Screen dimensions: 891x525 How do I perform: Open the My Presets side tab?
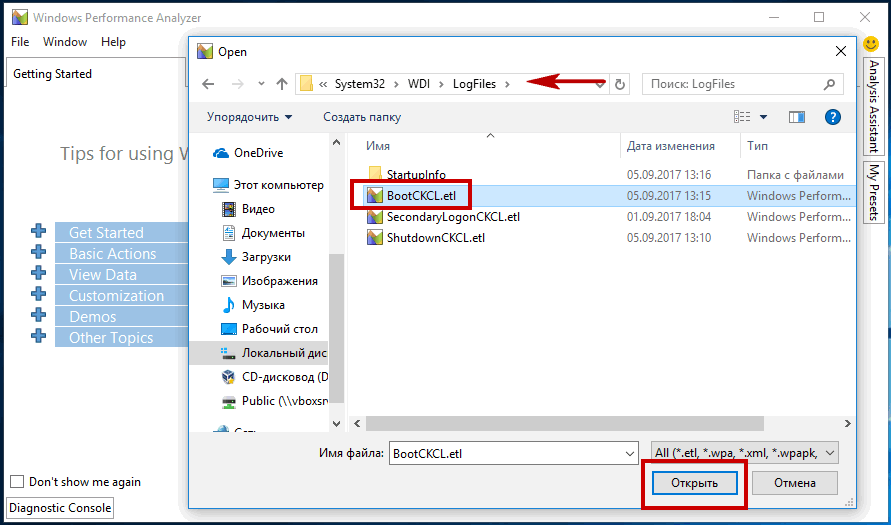(x=875, y=191)
